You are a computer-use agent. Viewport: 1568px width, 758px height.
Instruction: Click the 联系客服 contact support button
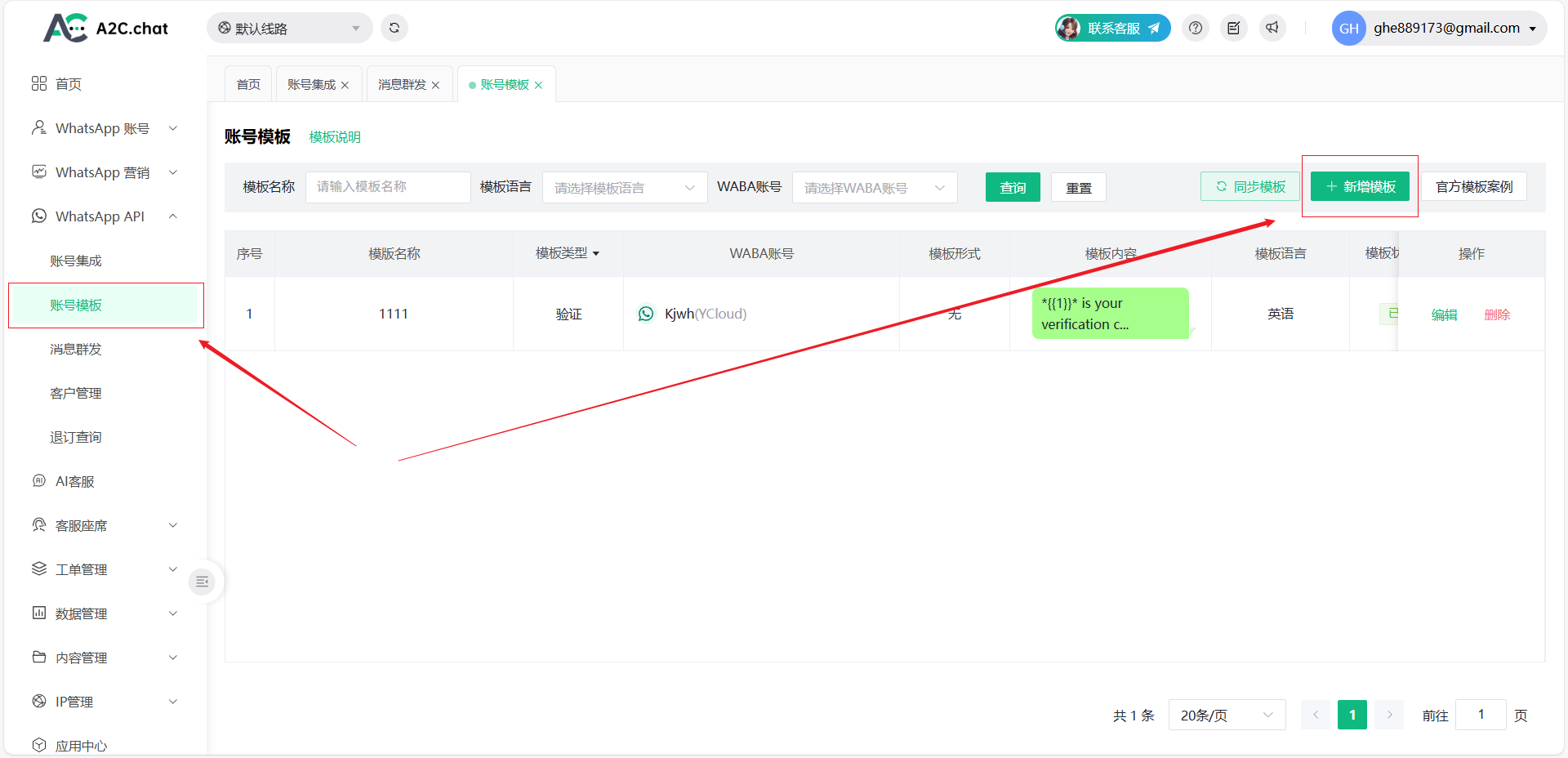pos(1113,28)
